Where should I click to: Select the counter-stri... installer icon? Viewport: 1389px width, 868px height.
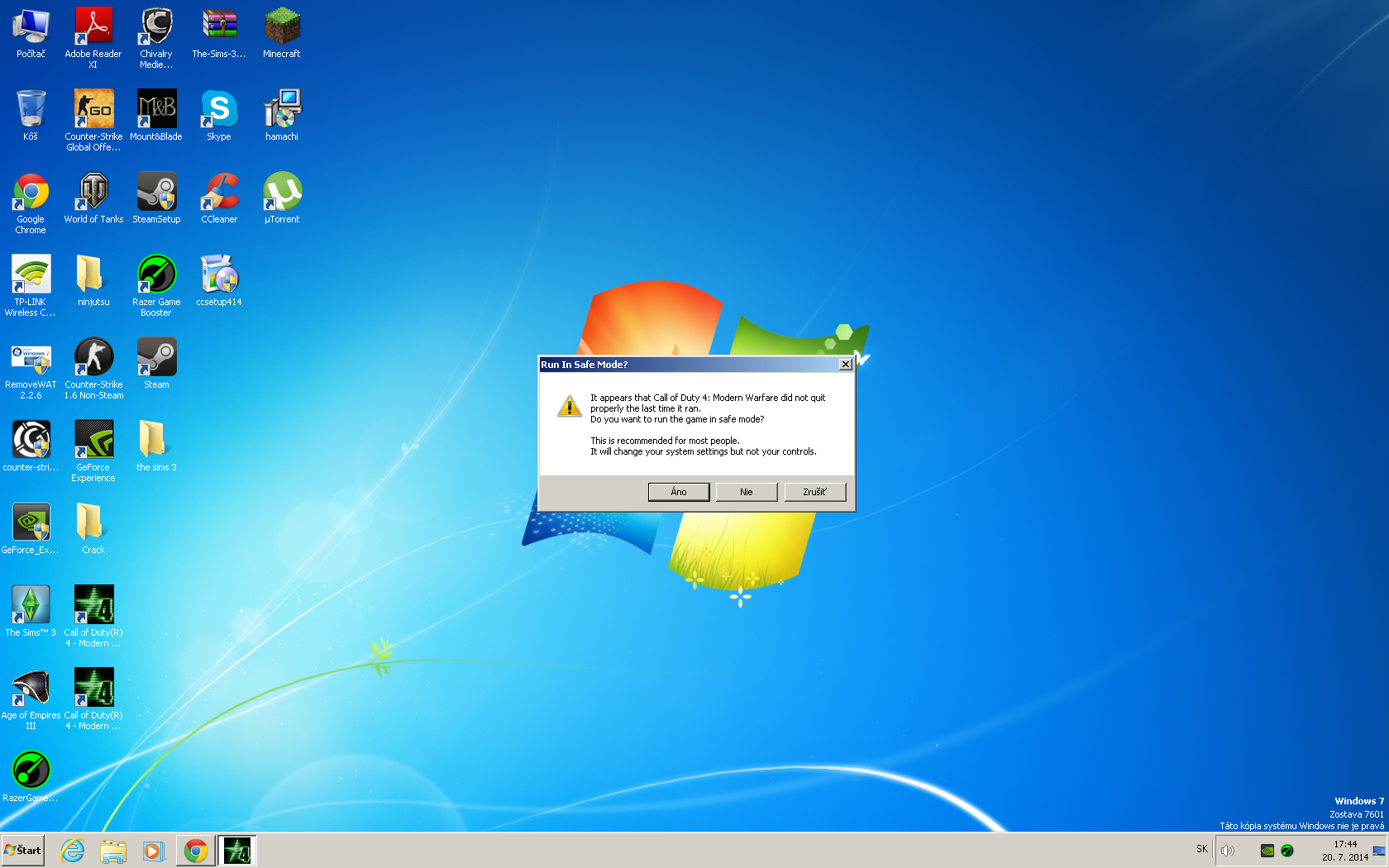pos(31,446)
